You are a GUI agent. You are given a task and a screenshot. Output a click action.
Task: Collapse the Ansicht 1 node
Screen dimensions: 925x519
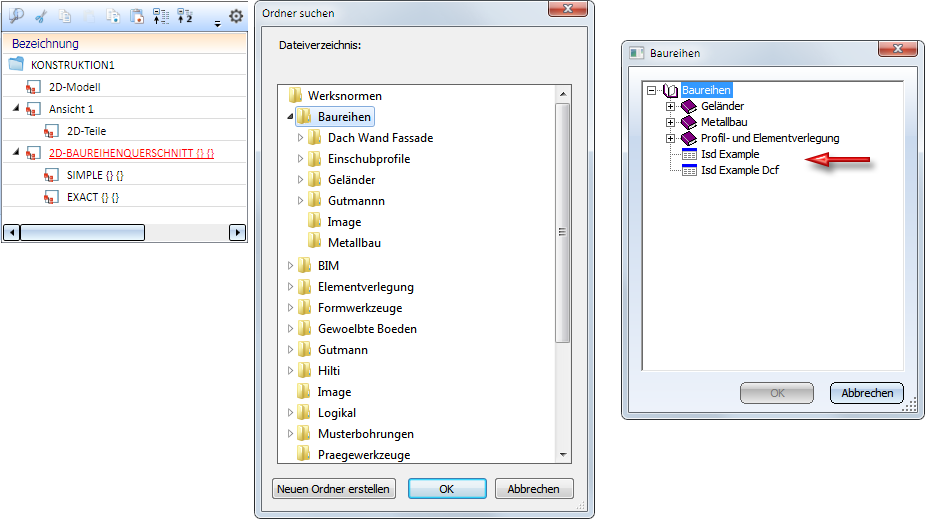coord(16,108)
